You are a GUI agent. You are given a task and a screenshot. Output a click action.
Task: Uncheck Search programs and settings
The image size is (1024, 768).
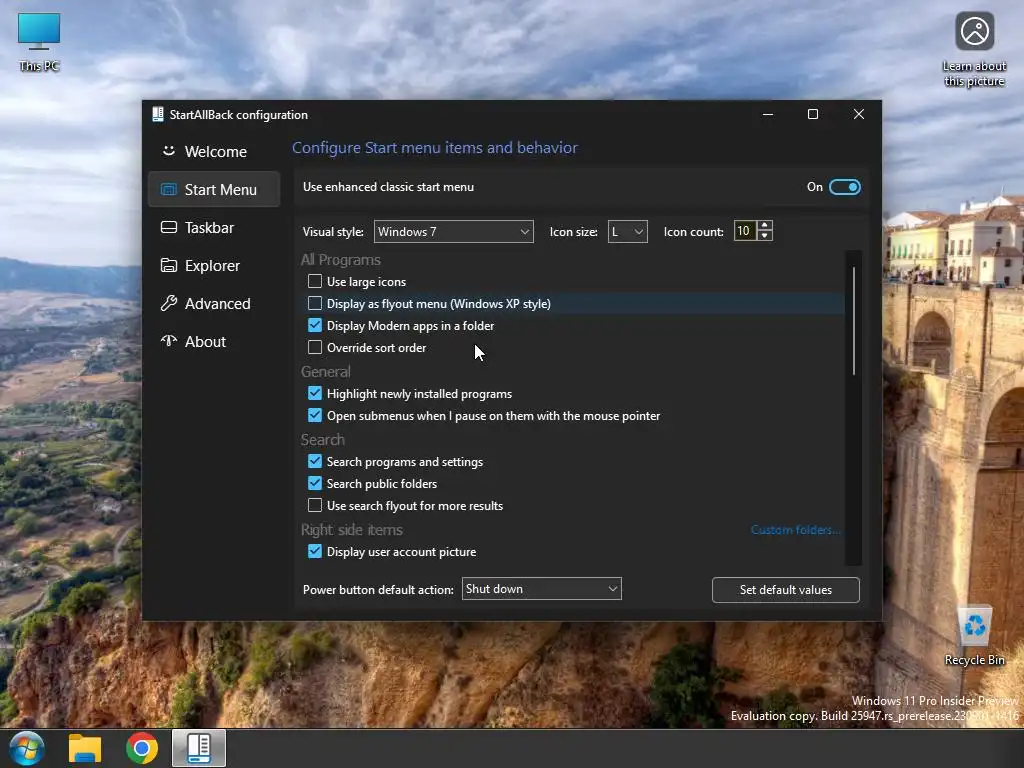click(x=315, y=461)
